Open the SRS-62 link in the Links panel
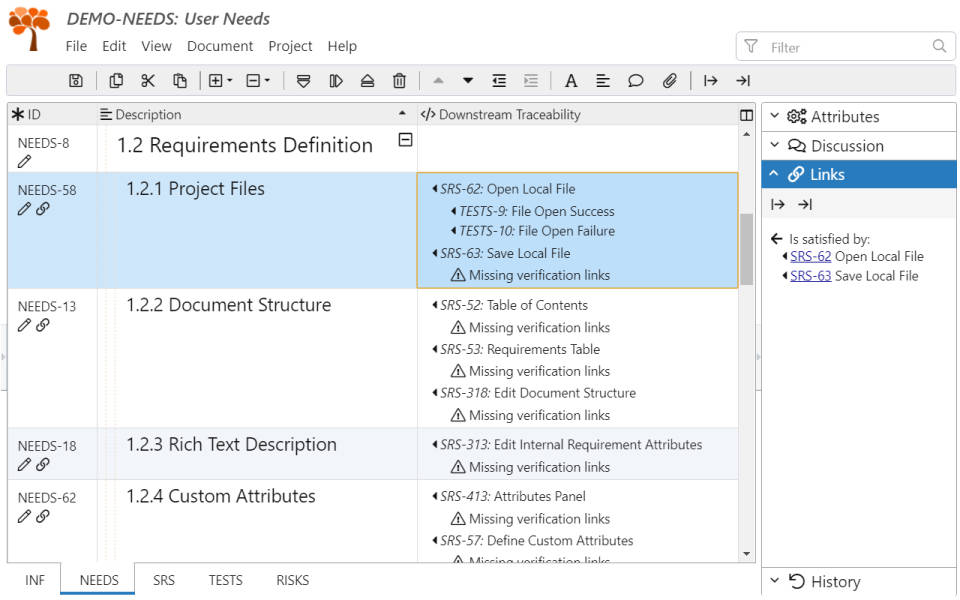The width and height of the screenshot is (960, 600). 810,257
